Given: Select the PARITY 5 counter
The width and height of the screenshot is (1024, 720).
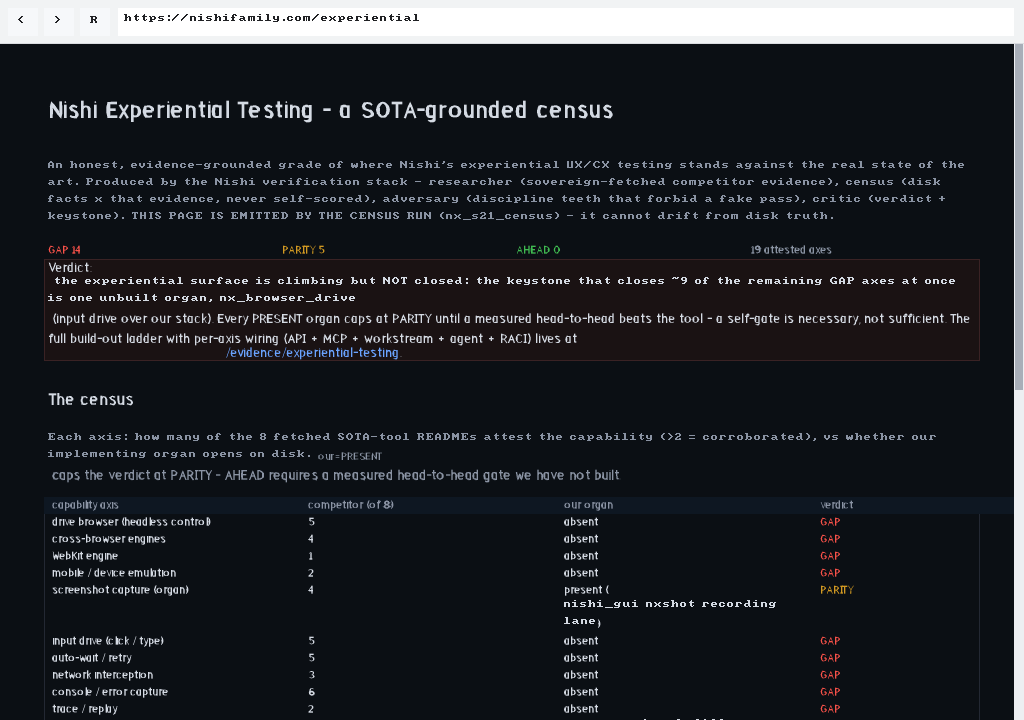Looking at the screenshot, I should 303,250.
